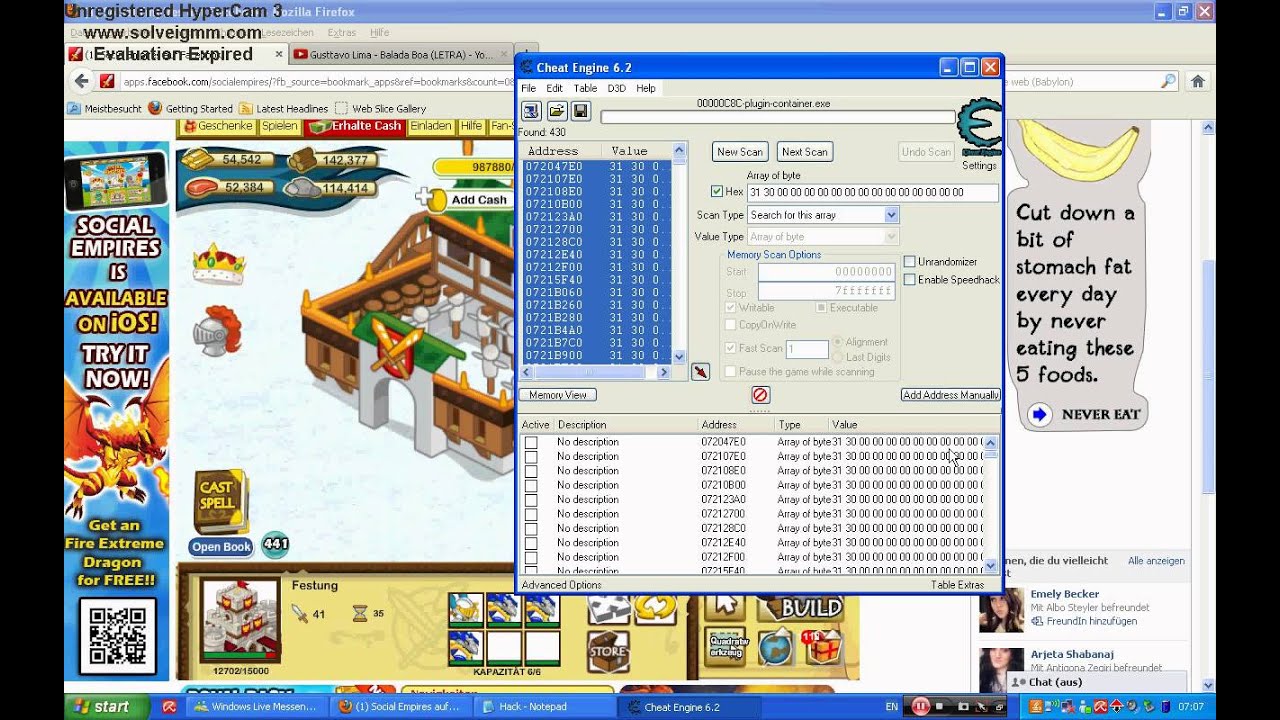Click the stone resource icon

coord(302,188)
